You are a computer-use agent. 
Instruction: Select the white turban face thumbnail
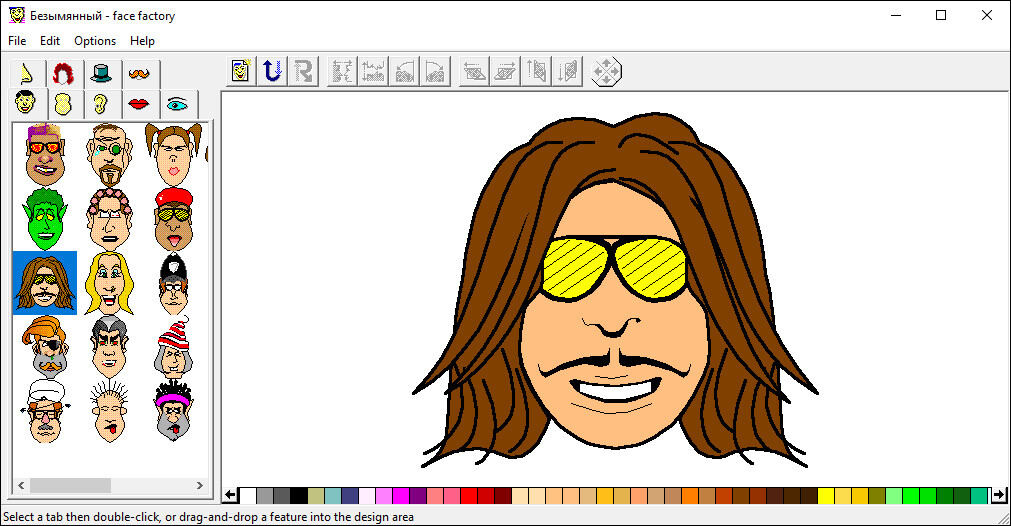44,411
